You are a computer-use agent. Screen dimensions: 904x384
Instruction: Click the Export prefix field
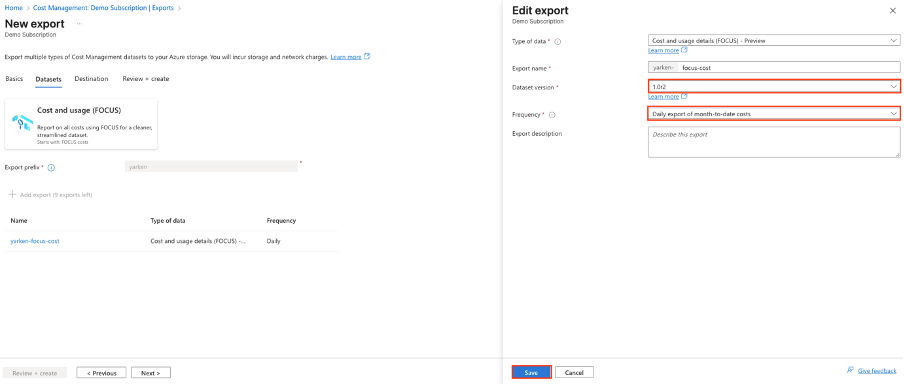pyautogui.click(x=212, y=166)
